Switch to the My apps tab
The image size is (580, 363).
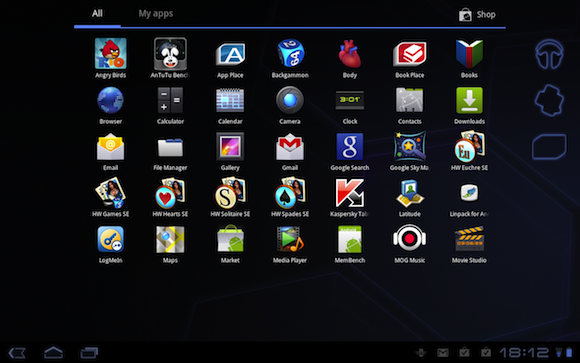point(156,14)
